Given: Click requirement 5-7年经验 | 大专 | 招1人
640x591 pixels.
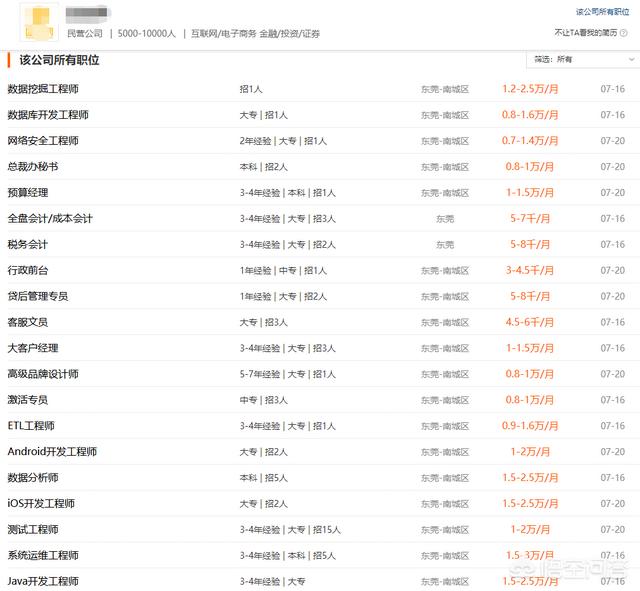Looking at the screenshot, I should 288,374.
